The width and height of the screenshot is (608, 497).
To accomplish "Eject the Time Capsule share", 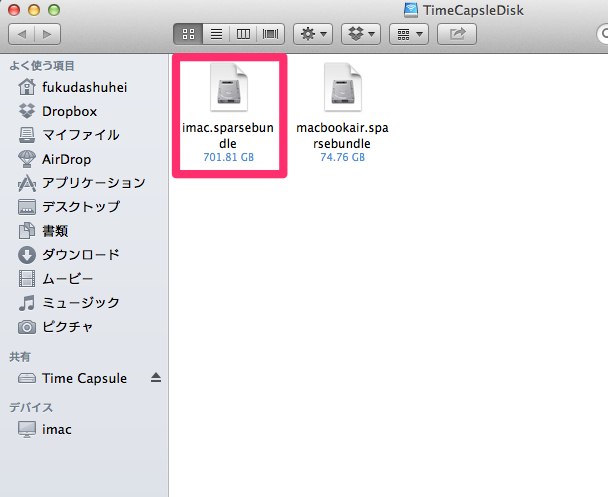I will pos(156,377).
